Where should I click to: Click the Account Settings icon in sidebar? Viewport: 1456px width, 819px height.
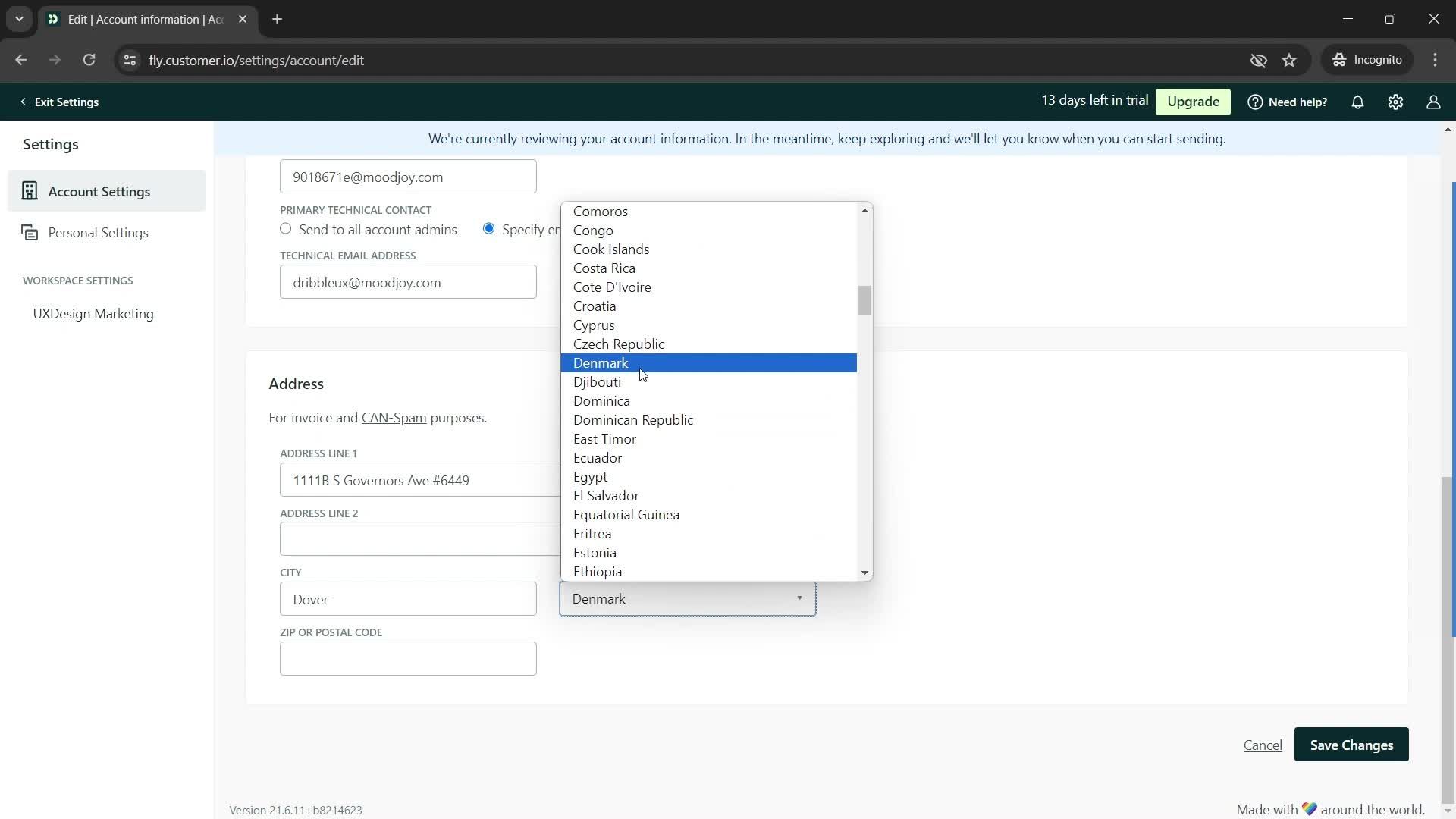click(x=29, y=191)
